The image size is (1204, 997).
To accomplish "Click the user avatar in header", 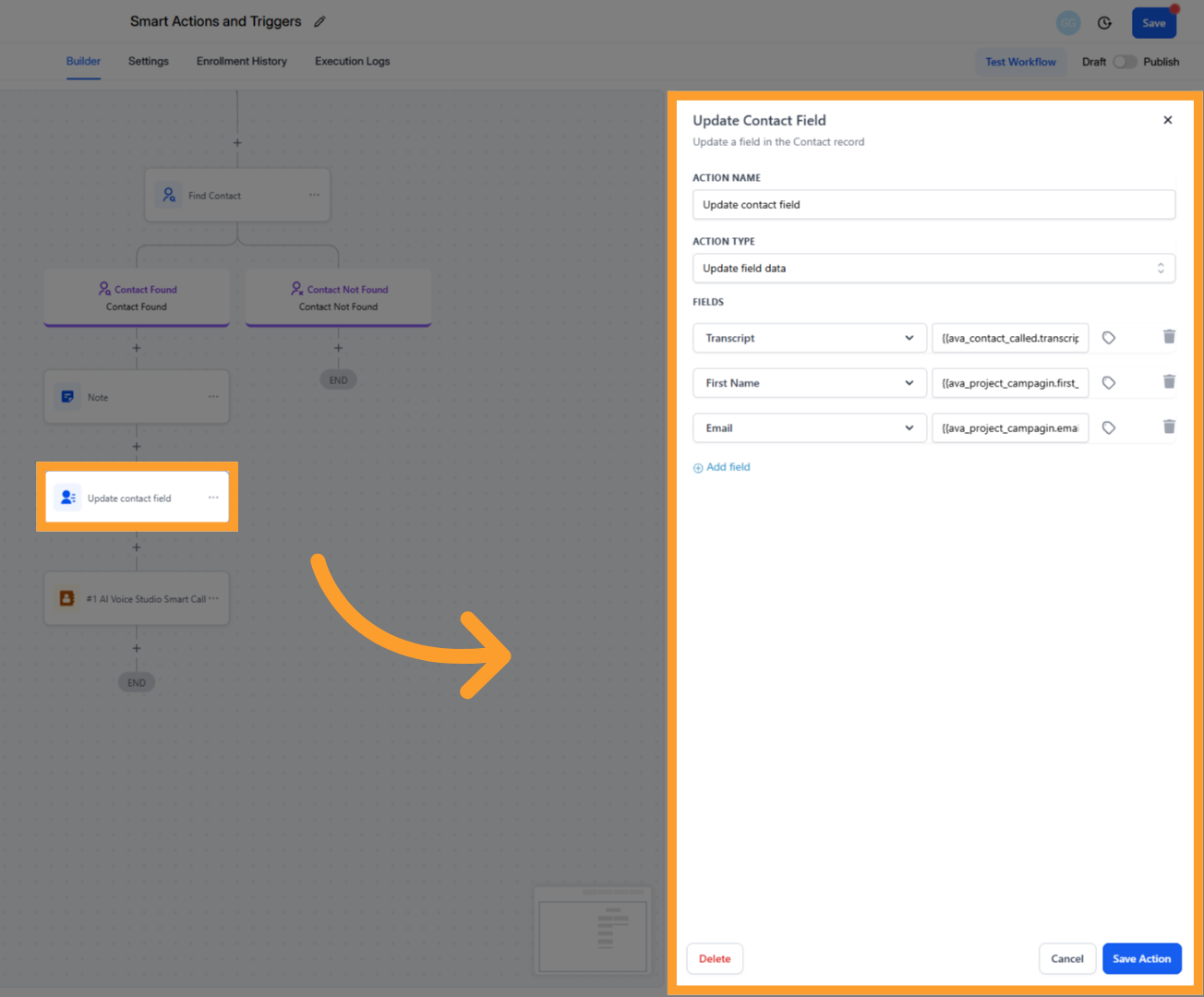I will 1068,23.
